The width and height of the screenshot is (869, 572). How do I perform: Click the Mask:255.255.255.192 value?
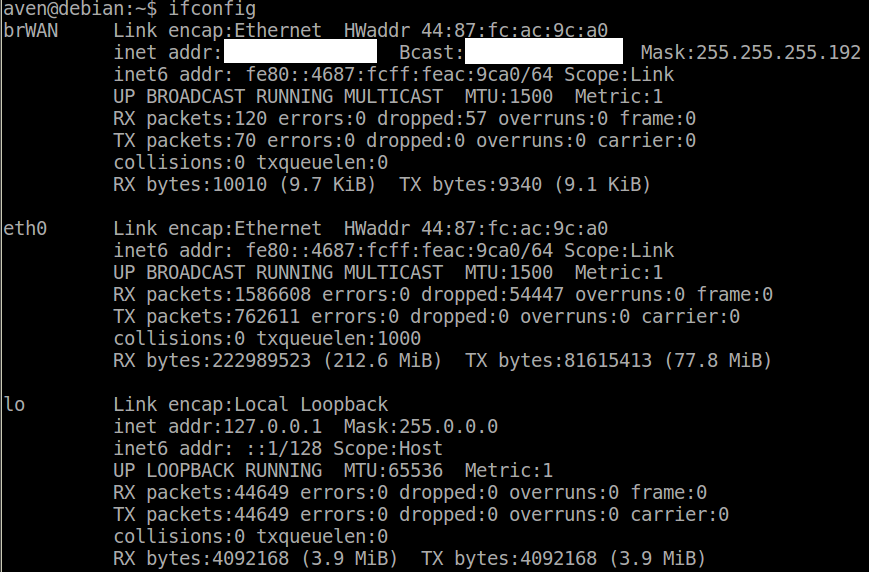click(751, 52)
